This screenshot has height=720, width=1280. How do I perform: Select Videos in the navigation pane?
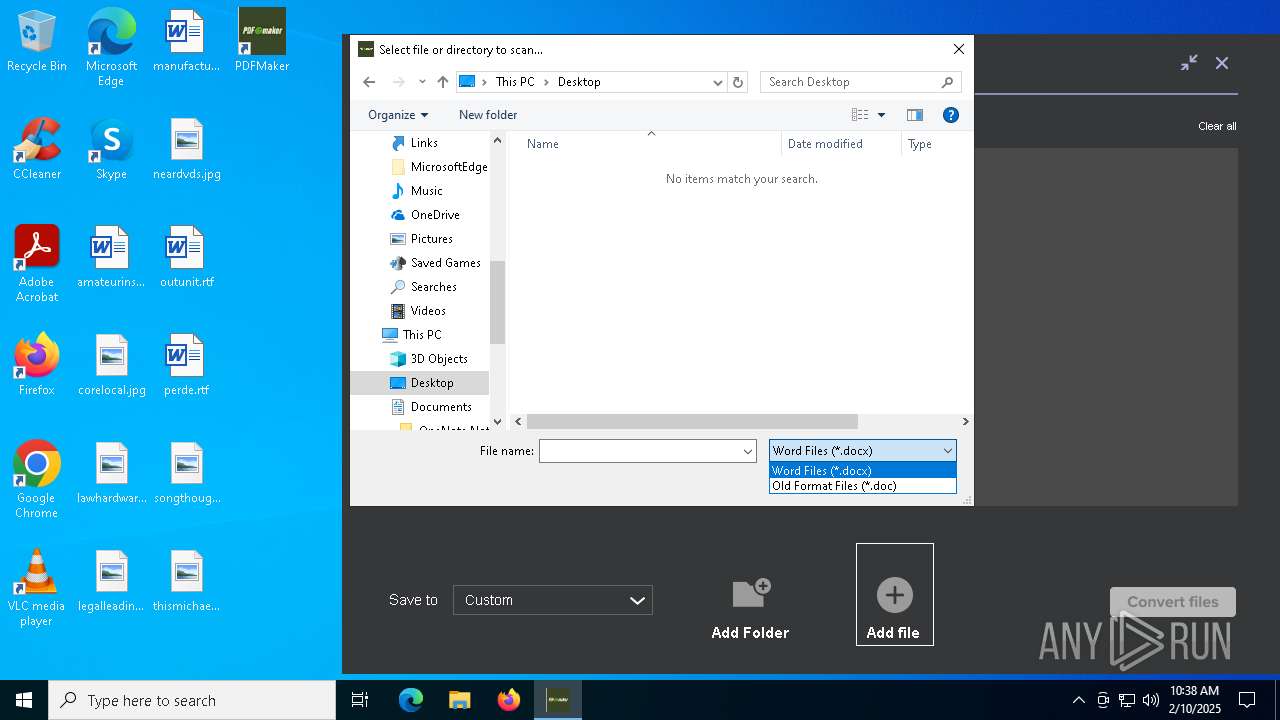pyautogui.click(x=428, y=311)
